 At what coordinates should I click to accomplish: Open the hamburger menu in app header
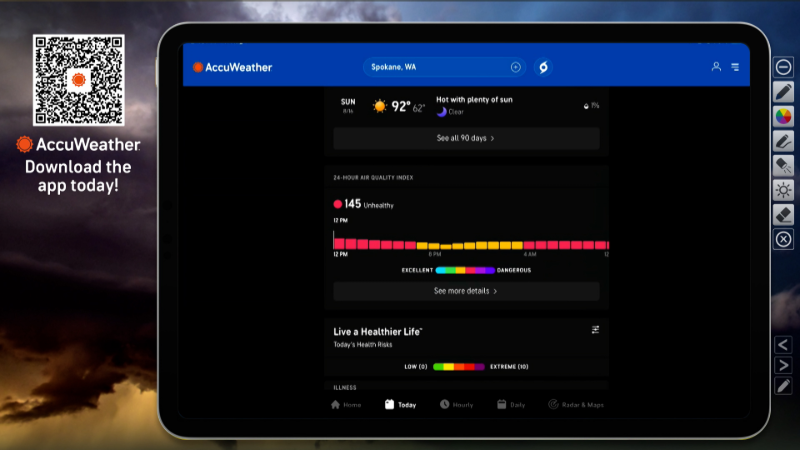tap(735, 67)
